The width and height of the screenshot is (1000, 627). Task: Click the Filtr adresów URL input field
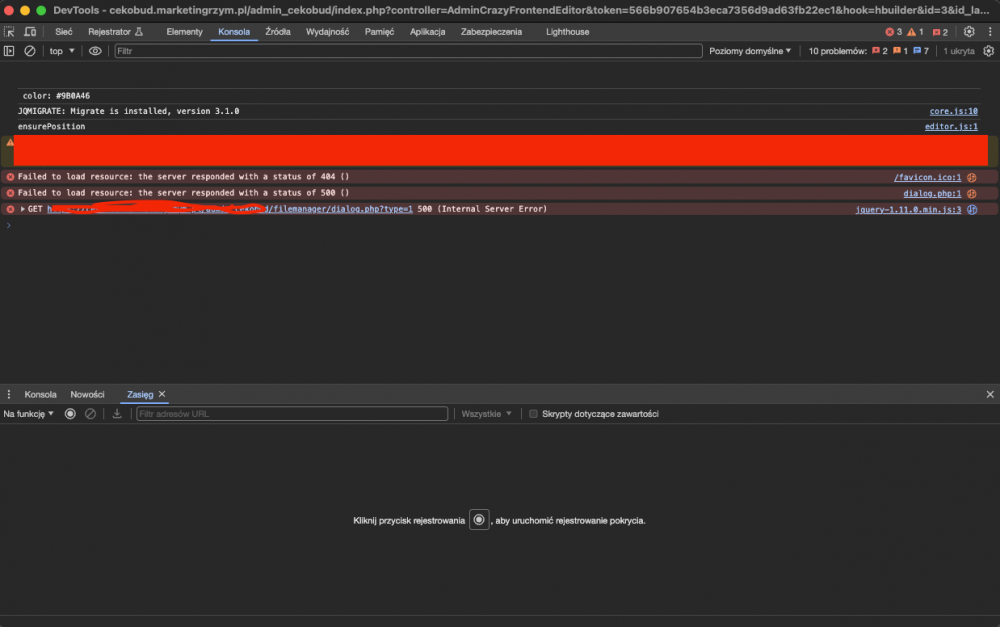point(291,414)
